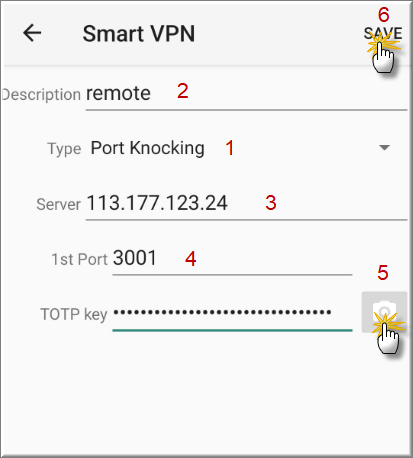Click the SAVE button in the header
This screenshot has height=458, width=413.
383,33
